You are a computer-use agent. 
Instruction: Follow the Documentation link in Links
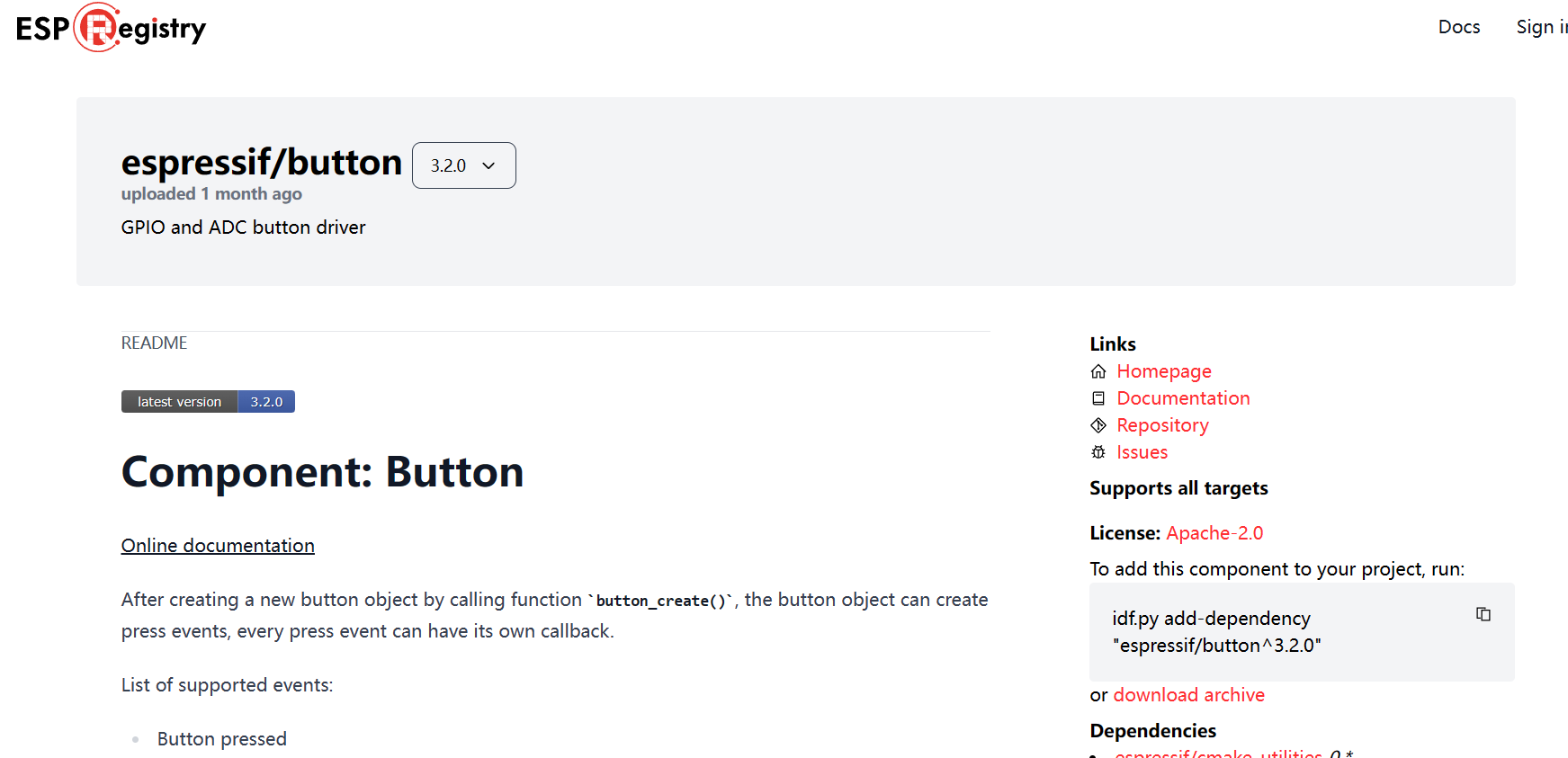1183,398
